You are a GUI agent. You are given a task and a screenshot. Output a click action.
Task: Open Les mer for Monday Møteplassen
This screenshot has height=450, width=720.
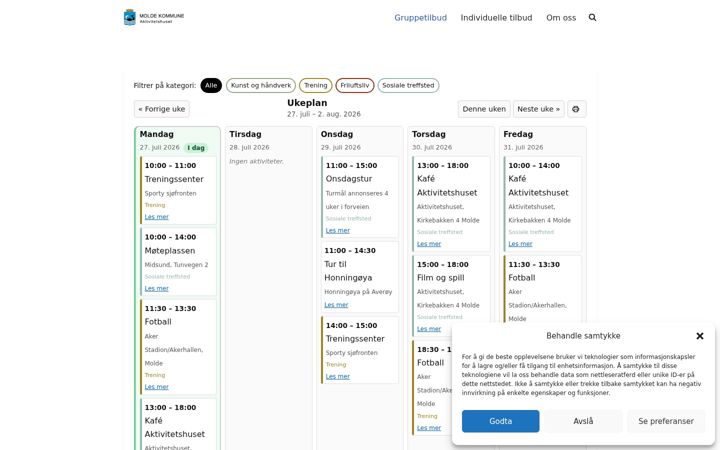157,288
